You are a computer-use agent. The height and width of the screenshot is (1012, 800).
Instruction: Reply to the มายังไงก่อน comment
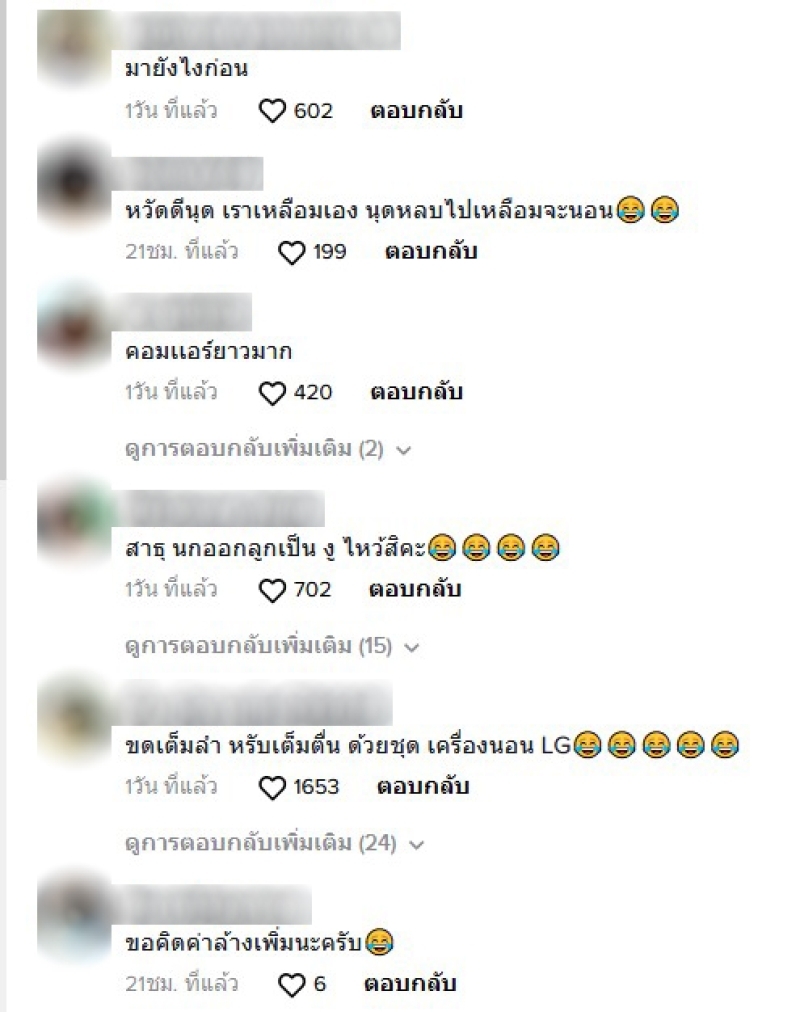point(416,111)
